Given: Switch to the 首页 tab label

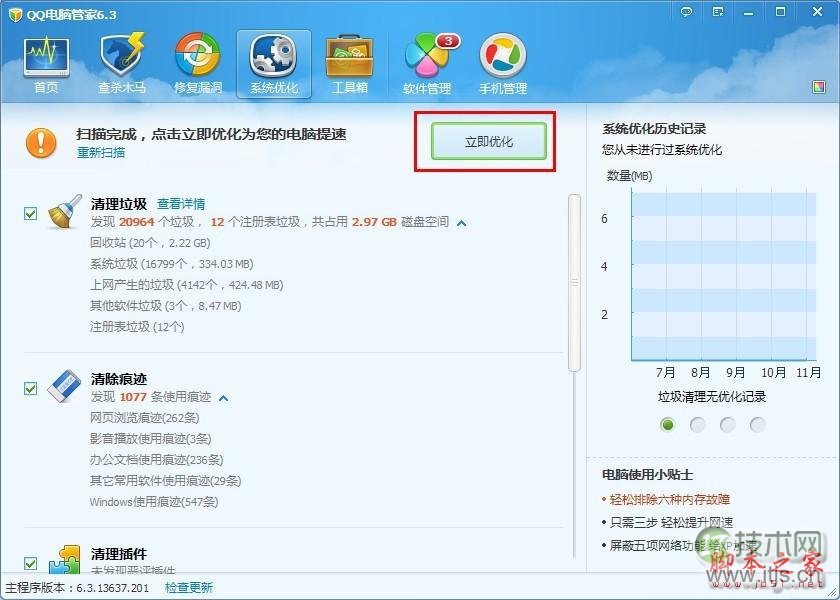Looking at the screenshot, I should point(46,87).
